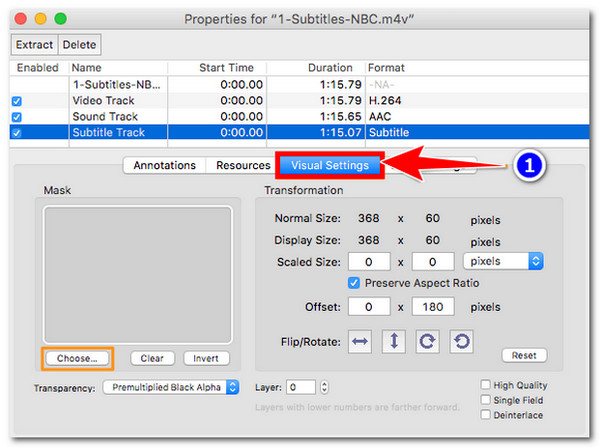
Task: Click the 1:15.65 duration cell
Action: [x=341, y=117]
